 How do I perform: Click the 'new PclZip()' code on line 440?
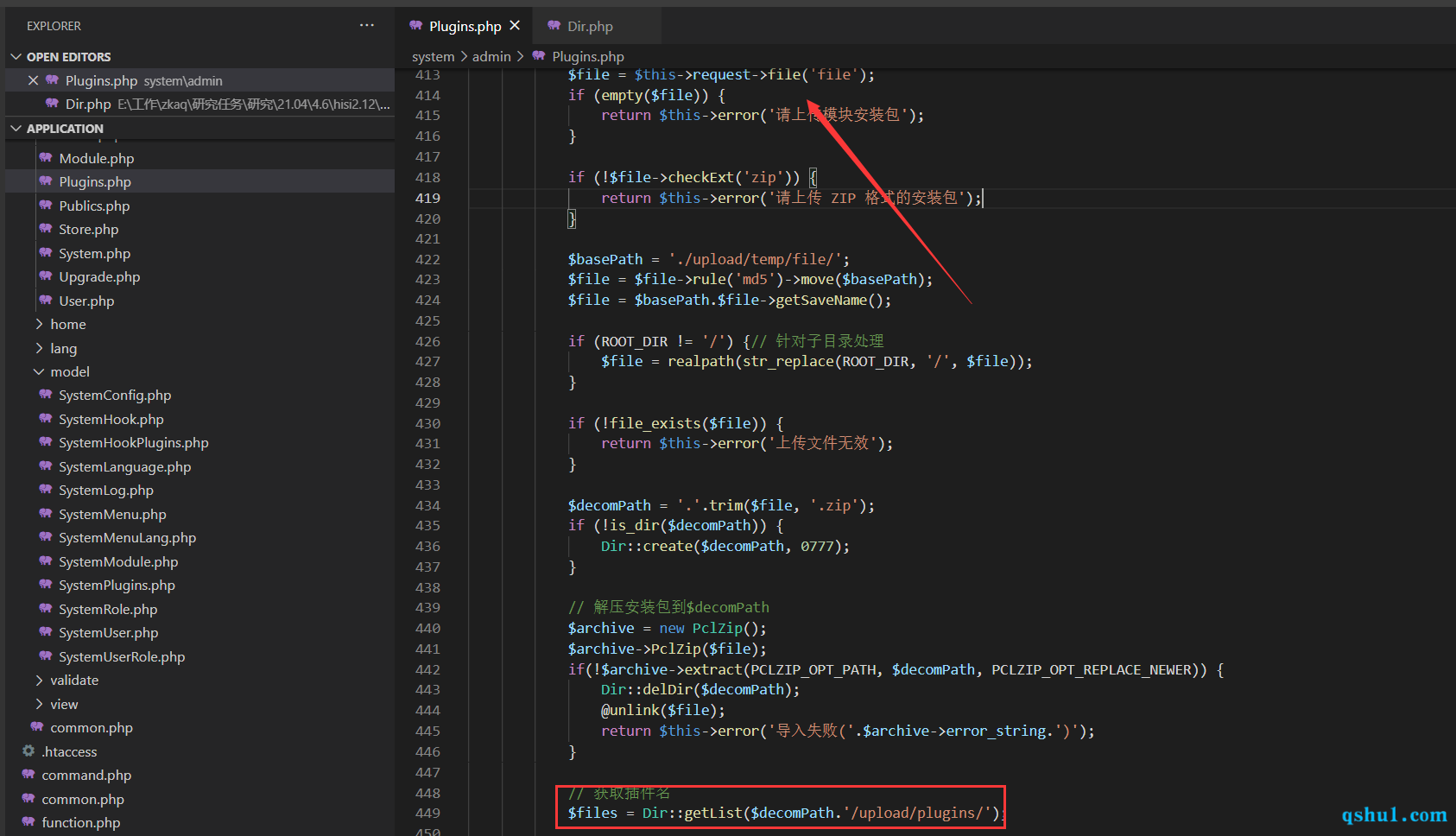coord(712,629)
